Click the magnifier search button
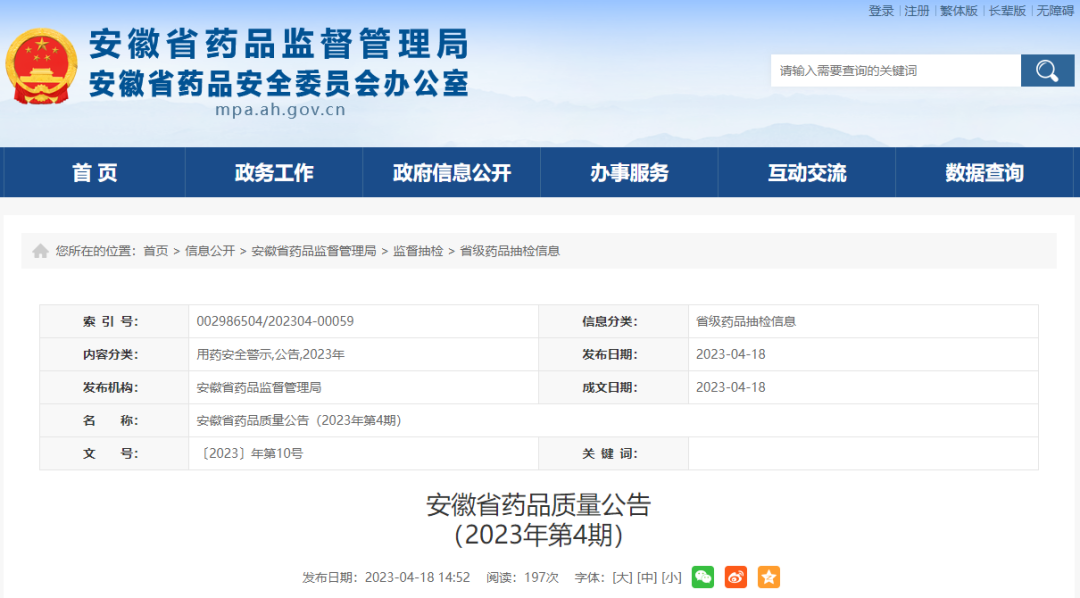This screenshot has width=1080, height=598. (1047, 70)
